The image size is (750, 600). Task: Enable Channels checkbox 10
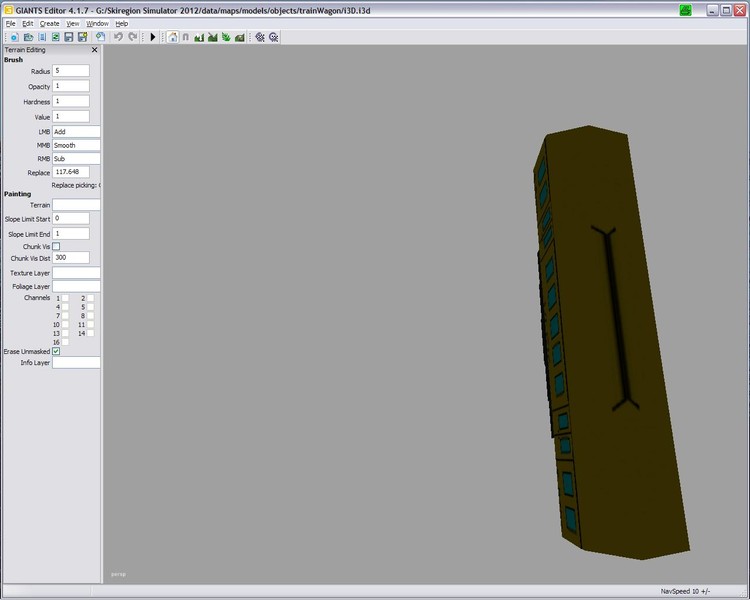click(x=65, y=324)
